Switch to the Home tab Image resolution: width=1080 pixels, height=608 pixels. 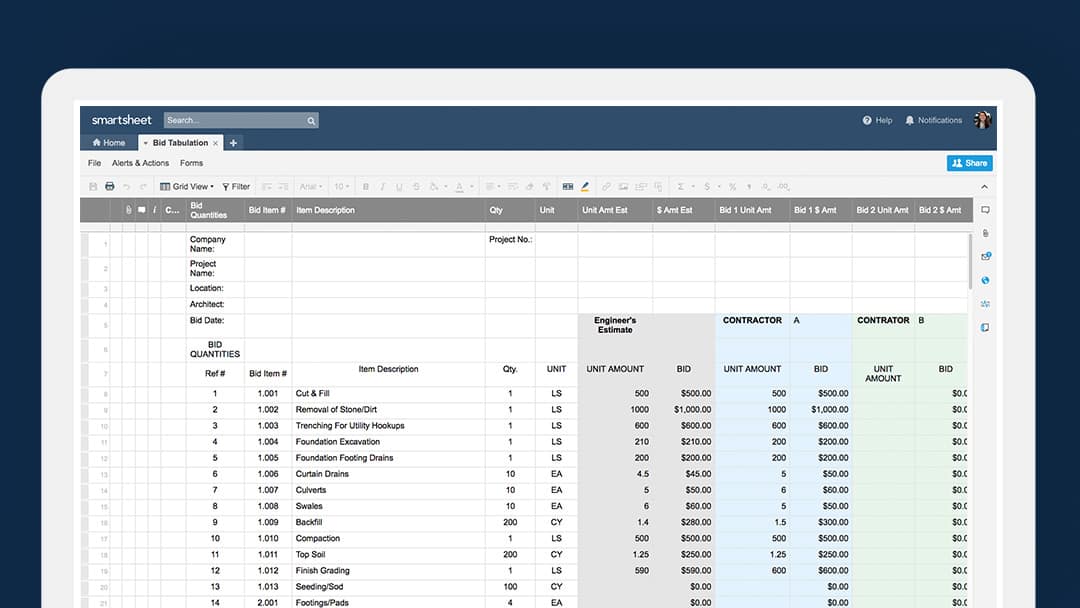109,143
